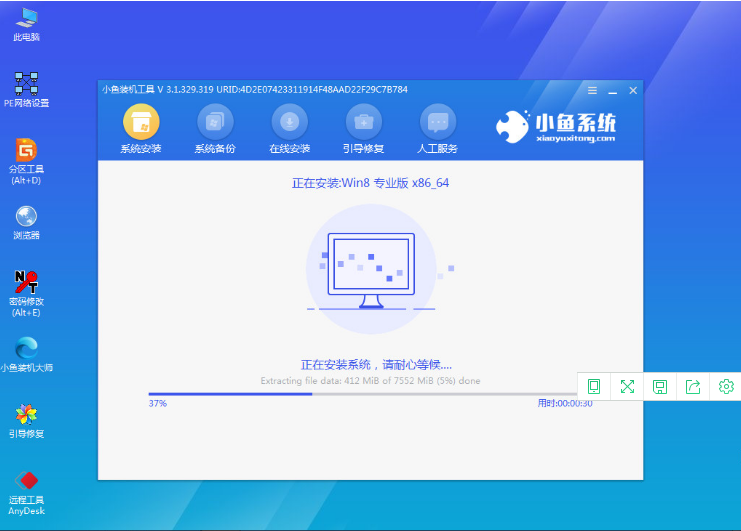Switch to the 系统备份 tab

point(215,129)
